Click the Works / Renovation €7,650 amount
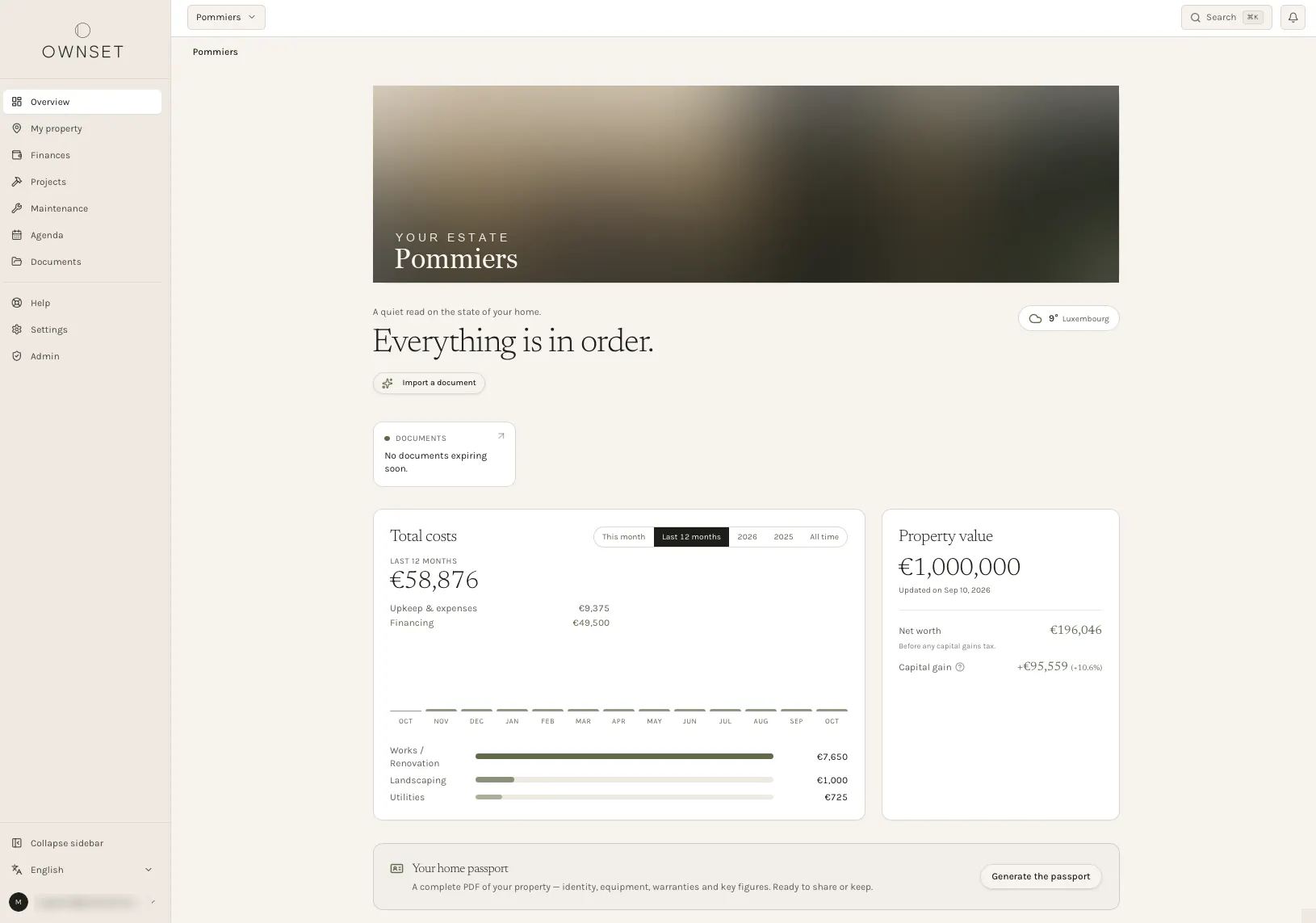 [832, 757]
